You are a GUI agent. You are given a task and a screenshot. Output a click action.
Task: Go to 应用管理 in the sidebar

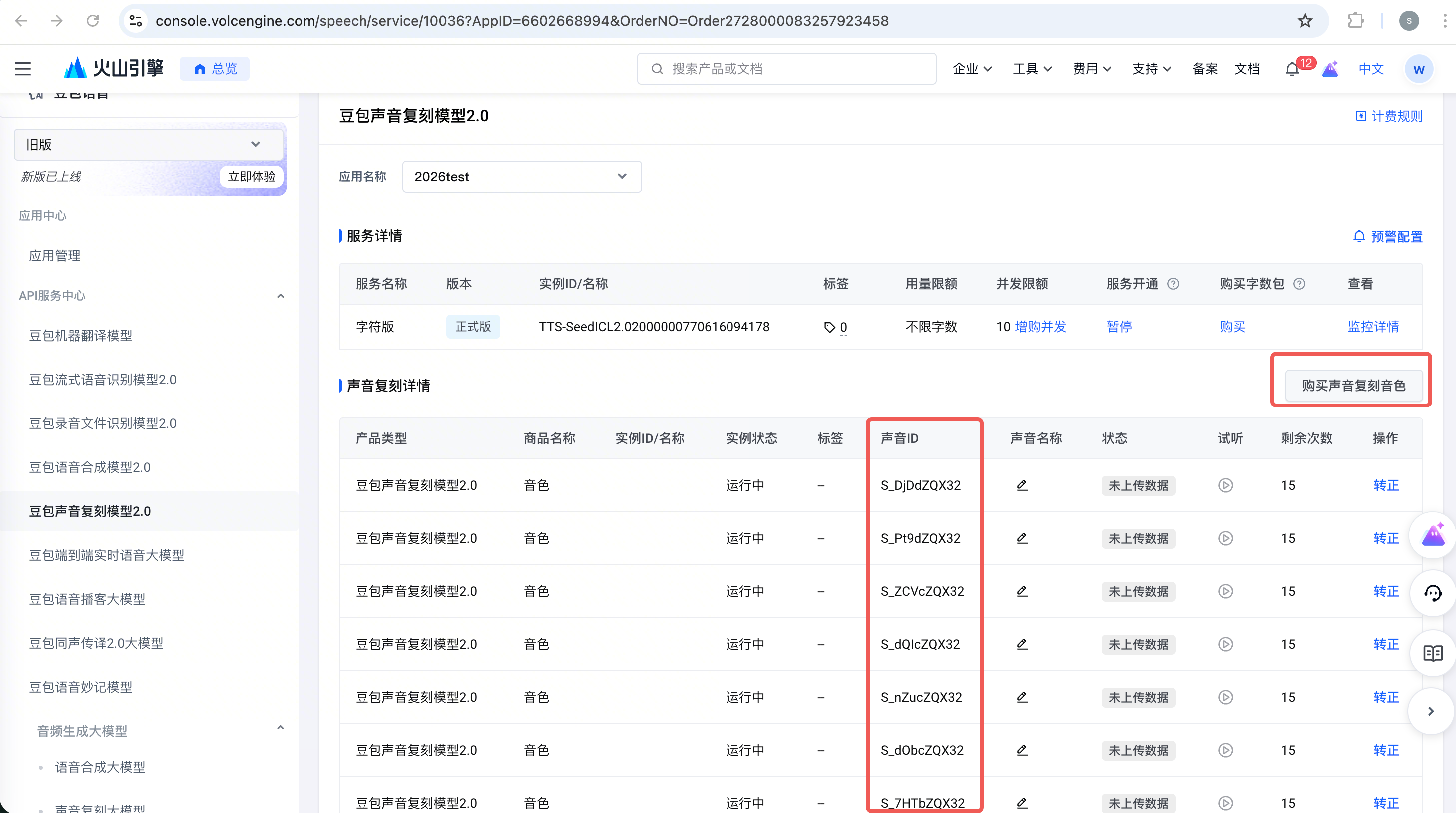(x=55, y=256)
